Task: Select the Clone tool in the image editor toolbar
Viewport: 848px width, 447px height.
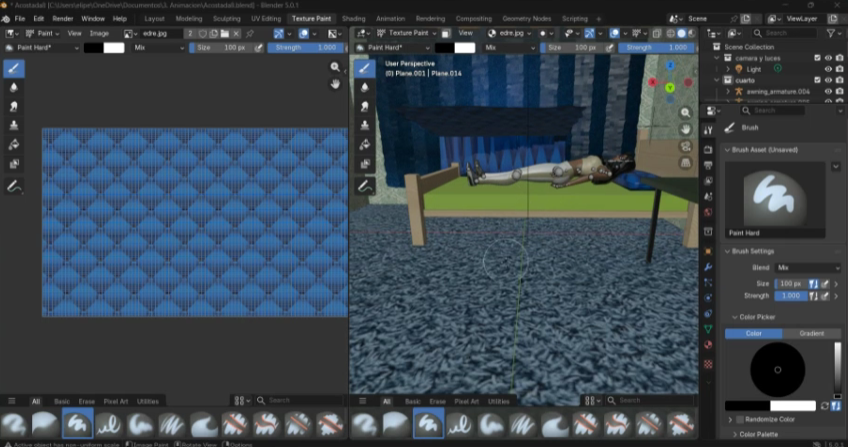Action: click(x=14, y=126)
